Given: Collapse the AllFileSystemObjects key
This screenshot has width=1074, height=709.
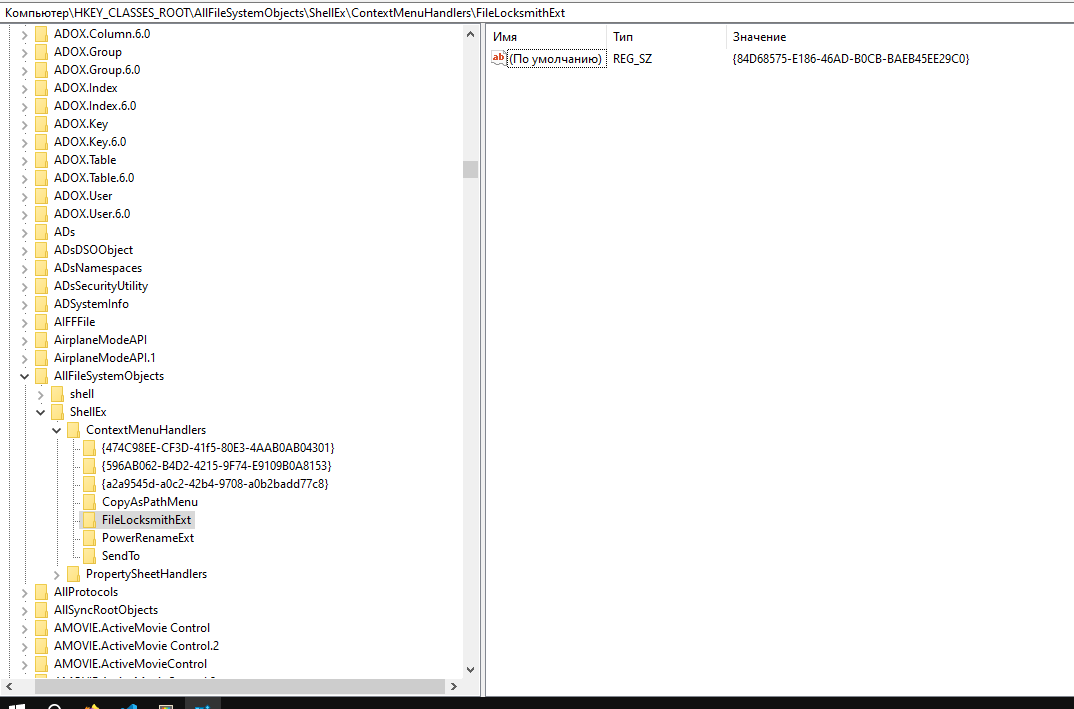Looking at the screenshot, I should pyautogui.click(x=25, y=375).
